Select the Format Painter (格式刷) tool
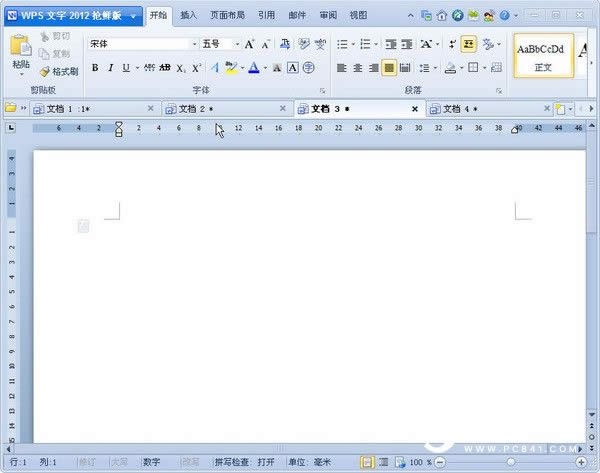The width and height of the screenshot is (600, 473). coord(59,72)
